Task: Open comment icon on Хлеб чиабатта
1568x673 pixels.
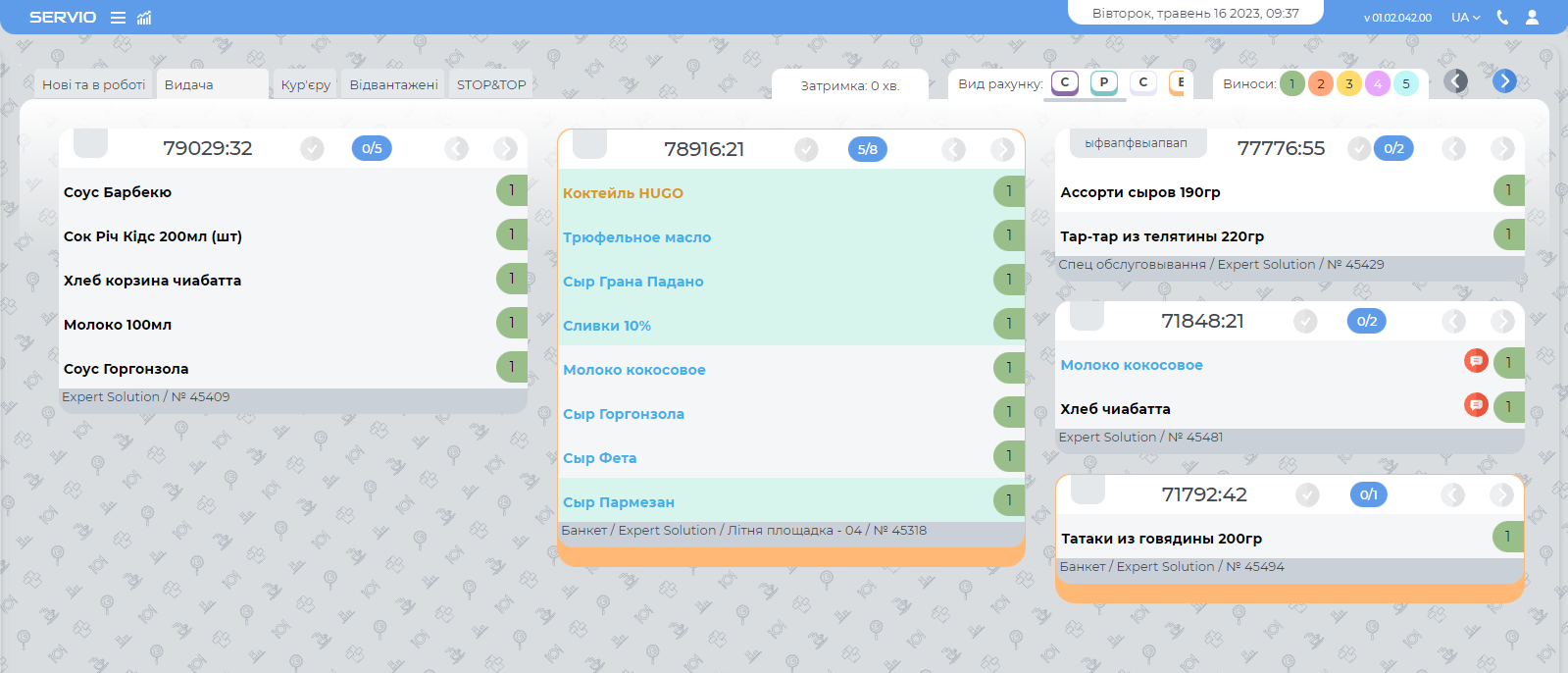Action: 1476,404
